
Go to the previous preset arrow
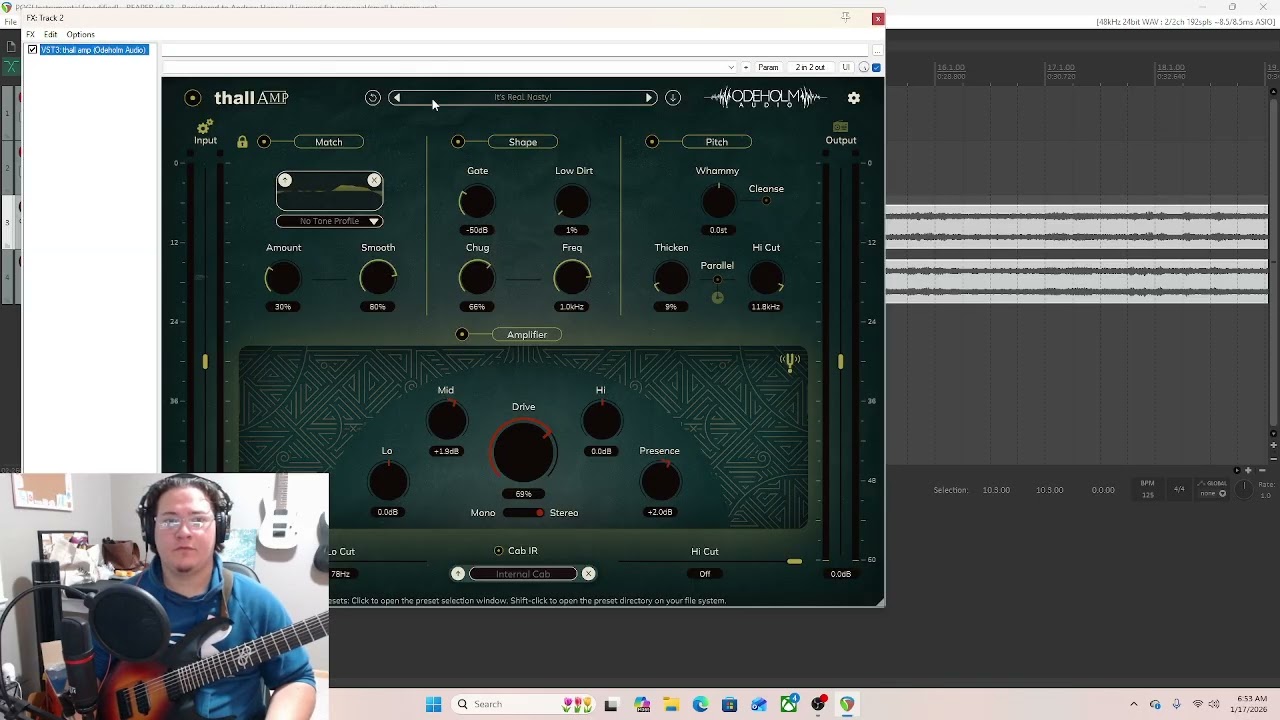click(397, 98)
